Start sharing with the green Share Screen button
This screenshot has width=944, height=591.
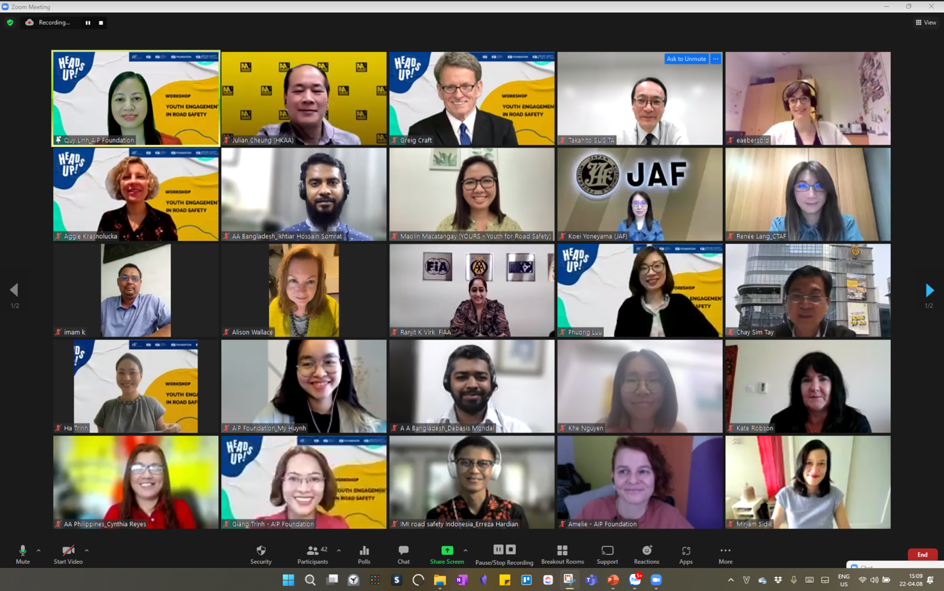coord(447,554)
